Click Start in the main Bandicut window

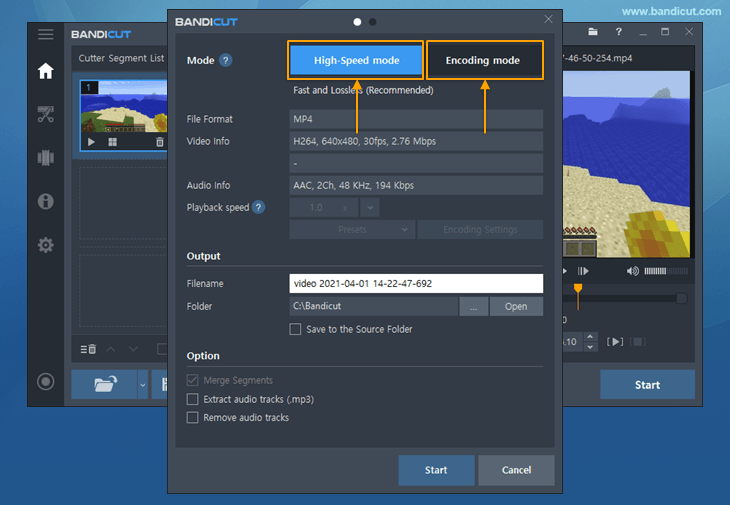point(647,384)
